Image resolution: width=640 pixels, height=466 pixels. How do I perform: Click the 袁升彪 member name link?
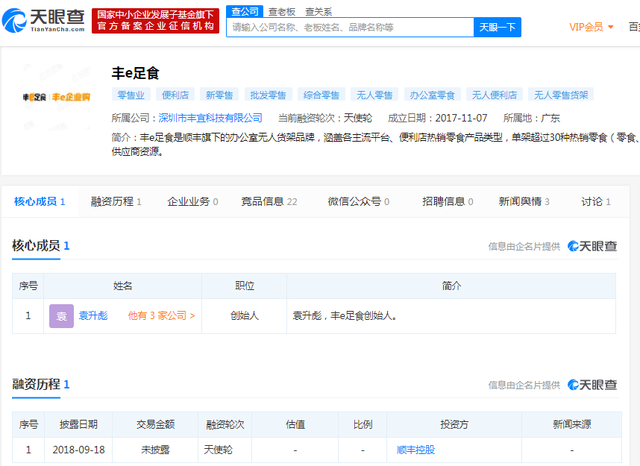93,316
